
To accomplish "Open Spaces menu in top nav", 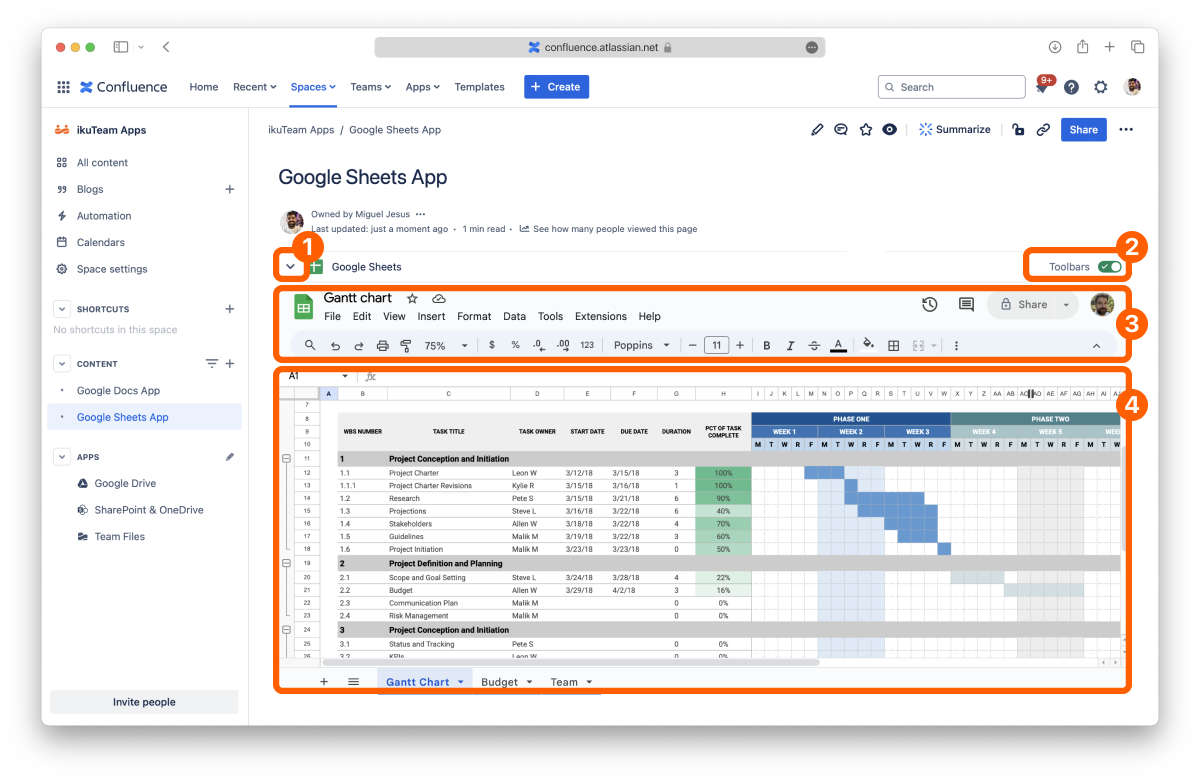I will point(313,87).
